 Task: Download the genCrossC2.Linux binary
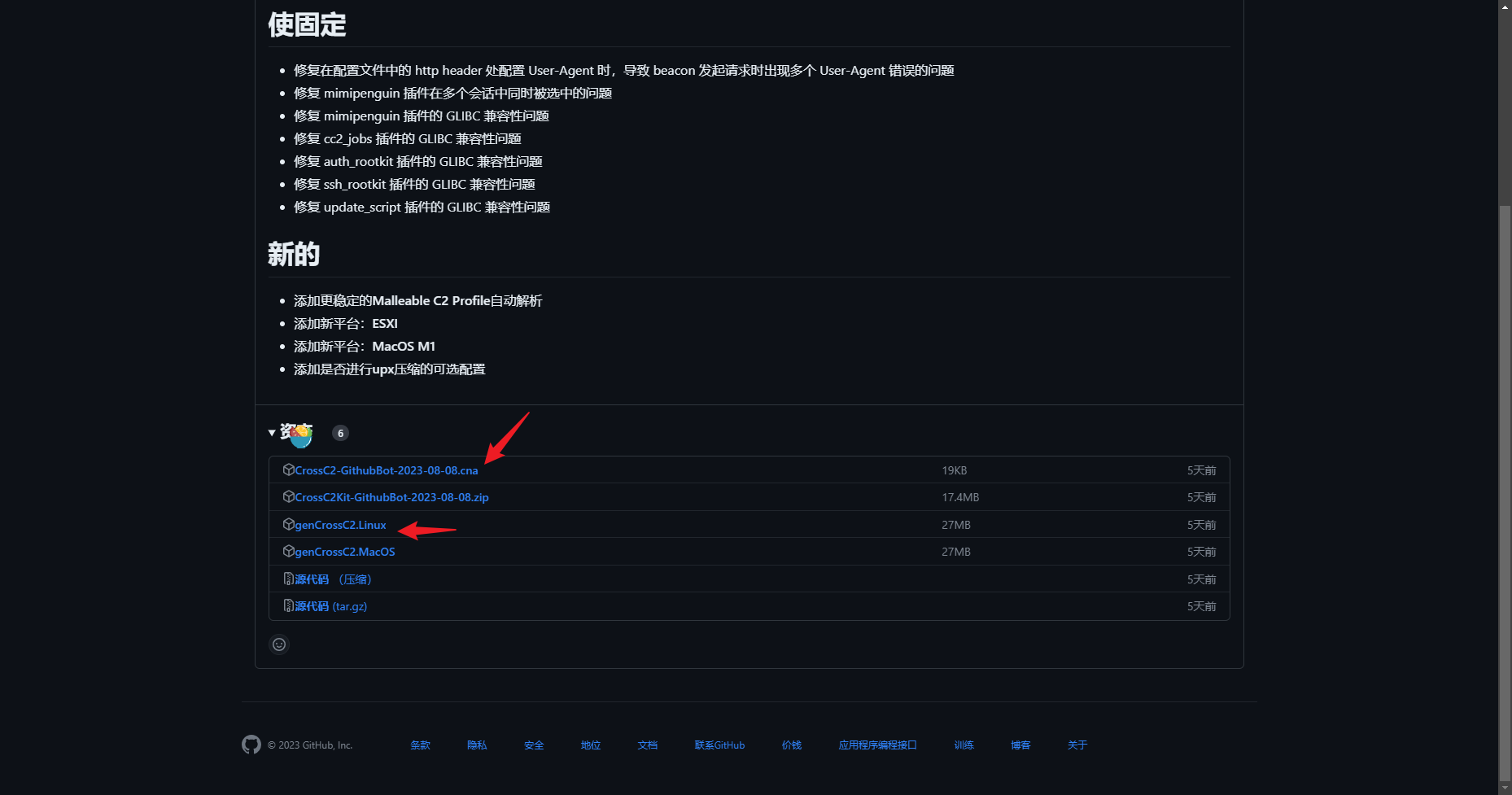(x=340, y=524)
